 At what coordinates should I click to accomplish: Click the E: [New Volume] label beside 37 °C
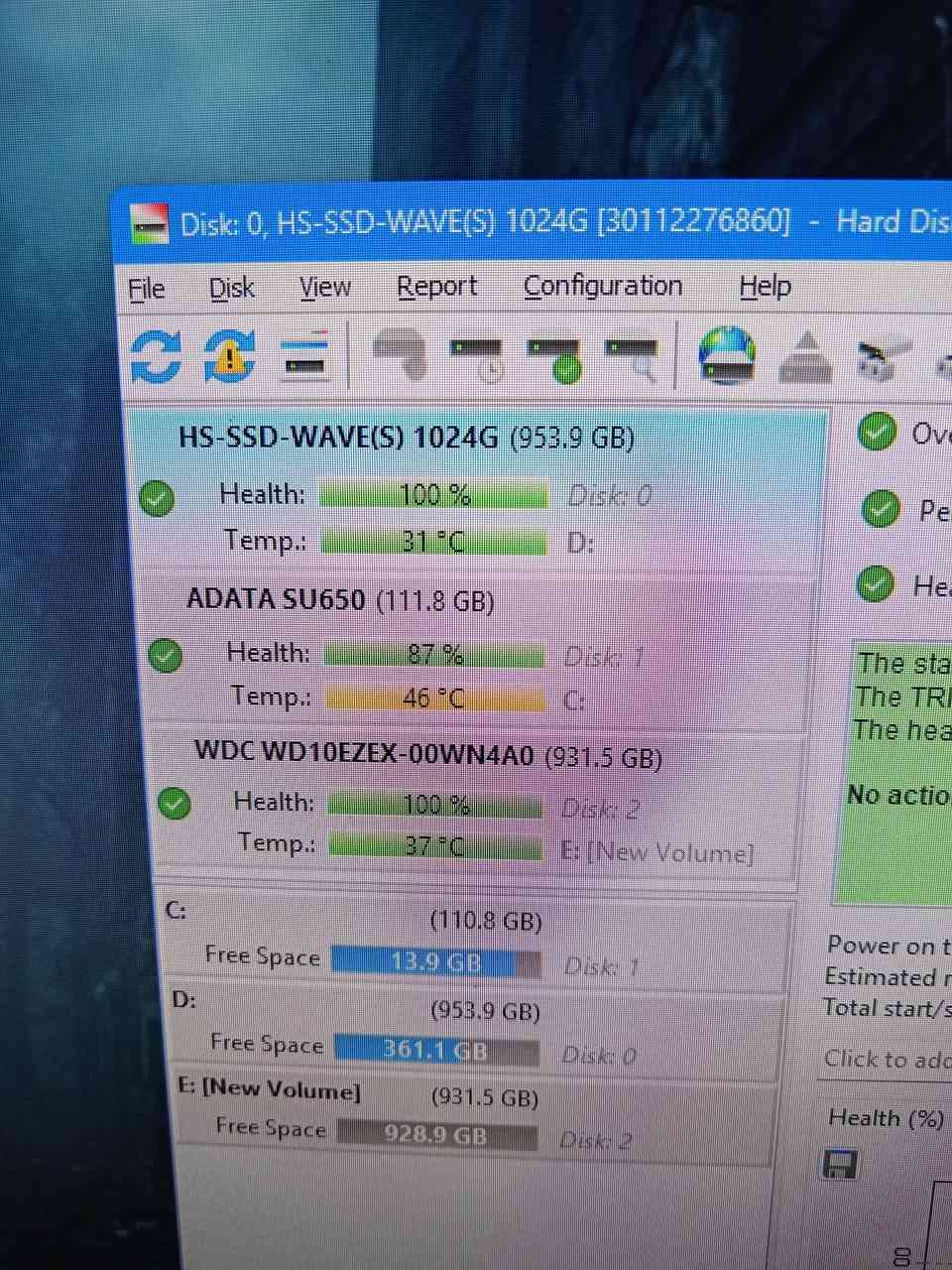657,852
